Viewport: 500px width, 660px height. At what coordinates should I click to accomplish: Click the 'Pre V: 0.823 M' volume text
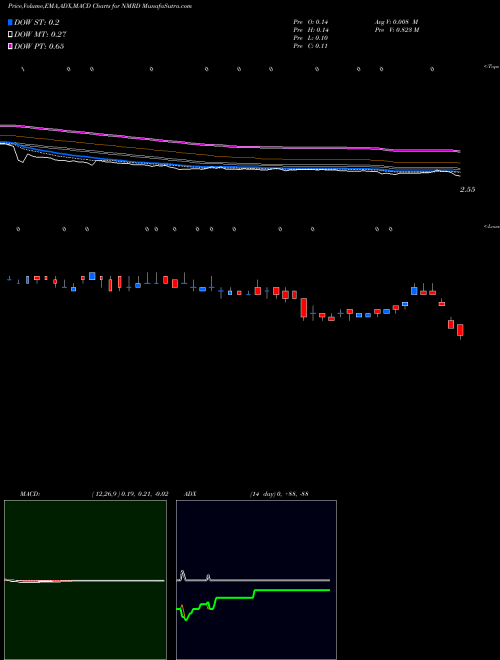[x=396, y=30]
